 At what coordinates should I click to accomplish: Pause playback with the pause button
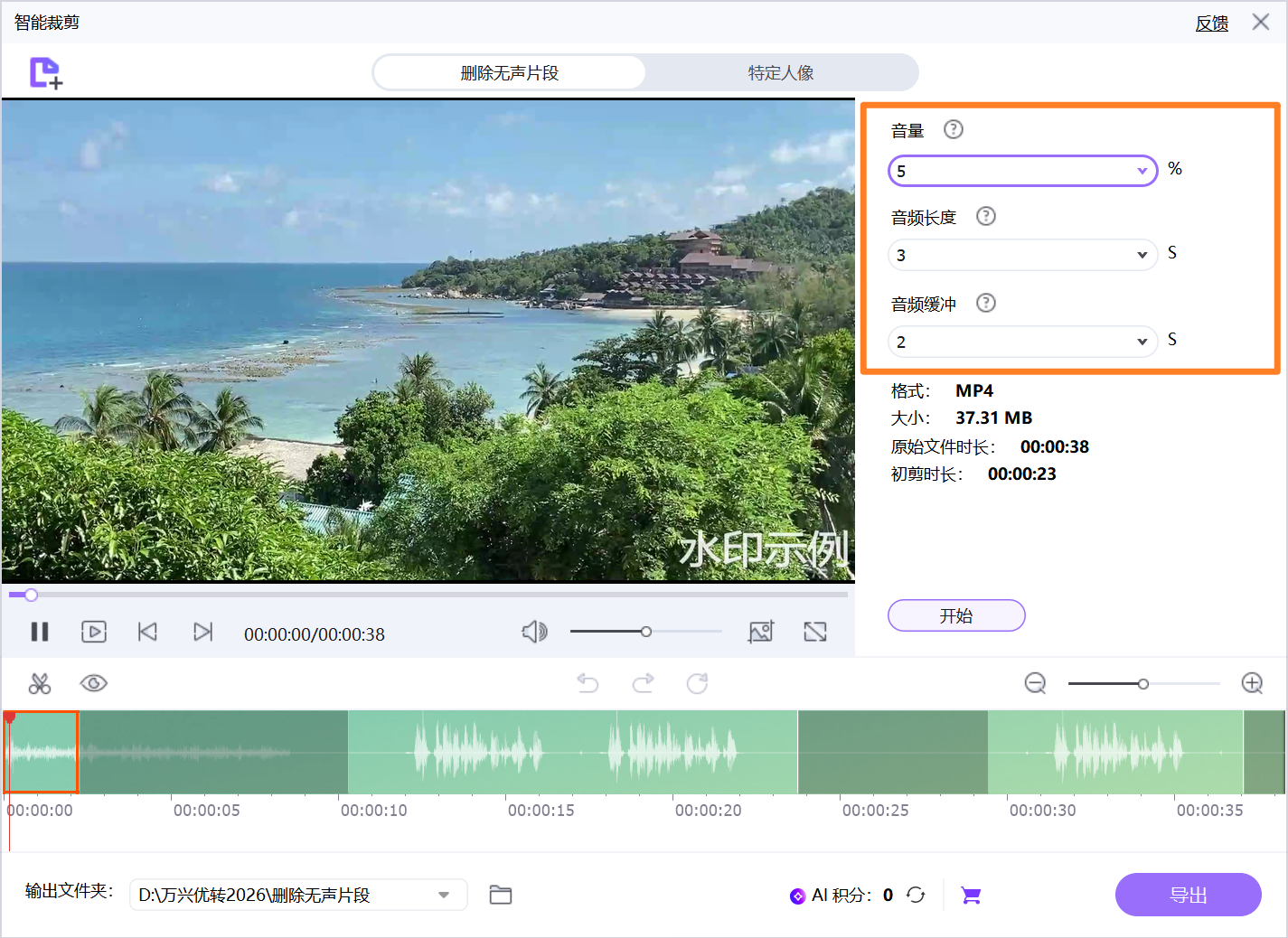coord(40,632)
